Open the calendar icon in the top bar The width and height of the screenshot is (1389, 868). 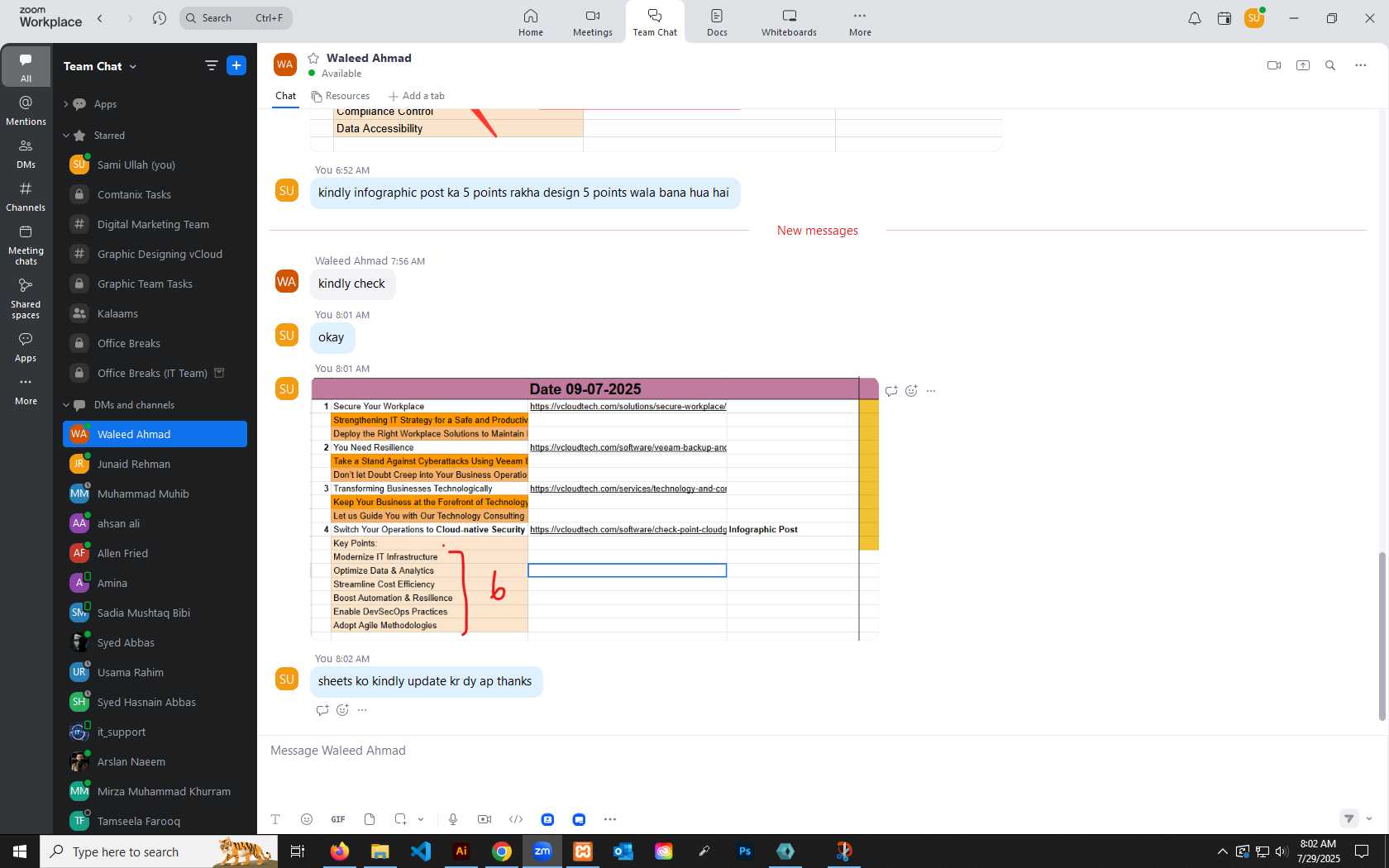point(1224,18)
